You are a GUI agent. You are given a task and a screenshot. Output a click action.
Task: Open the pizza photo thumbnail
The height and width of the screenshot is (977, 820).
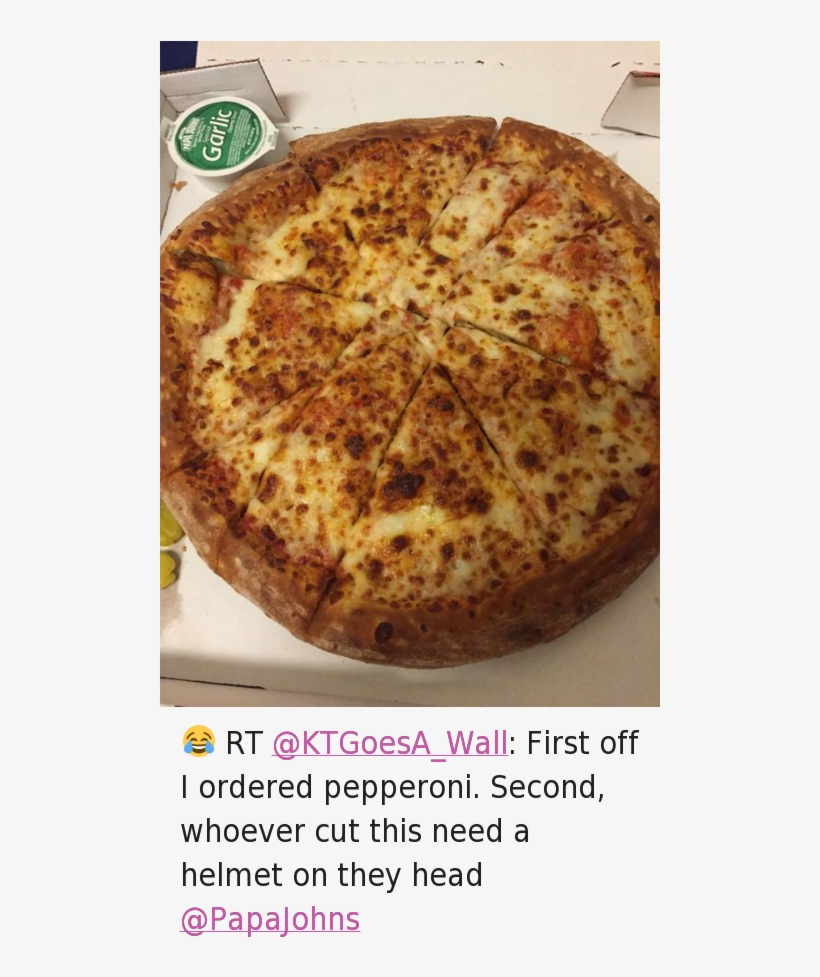click(x=410, y=374)
